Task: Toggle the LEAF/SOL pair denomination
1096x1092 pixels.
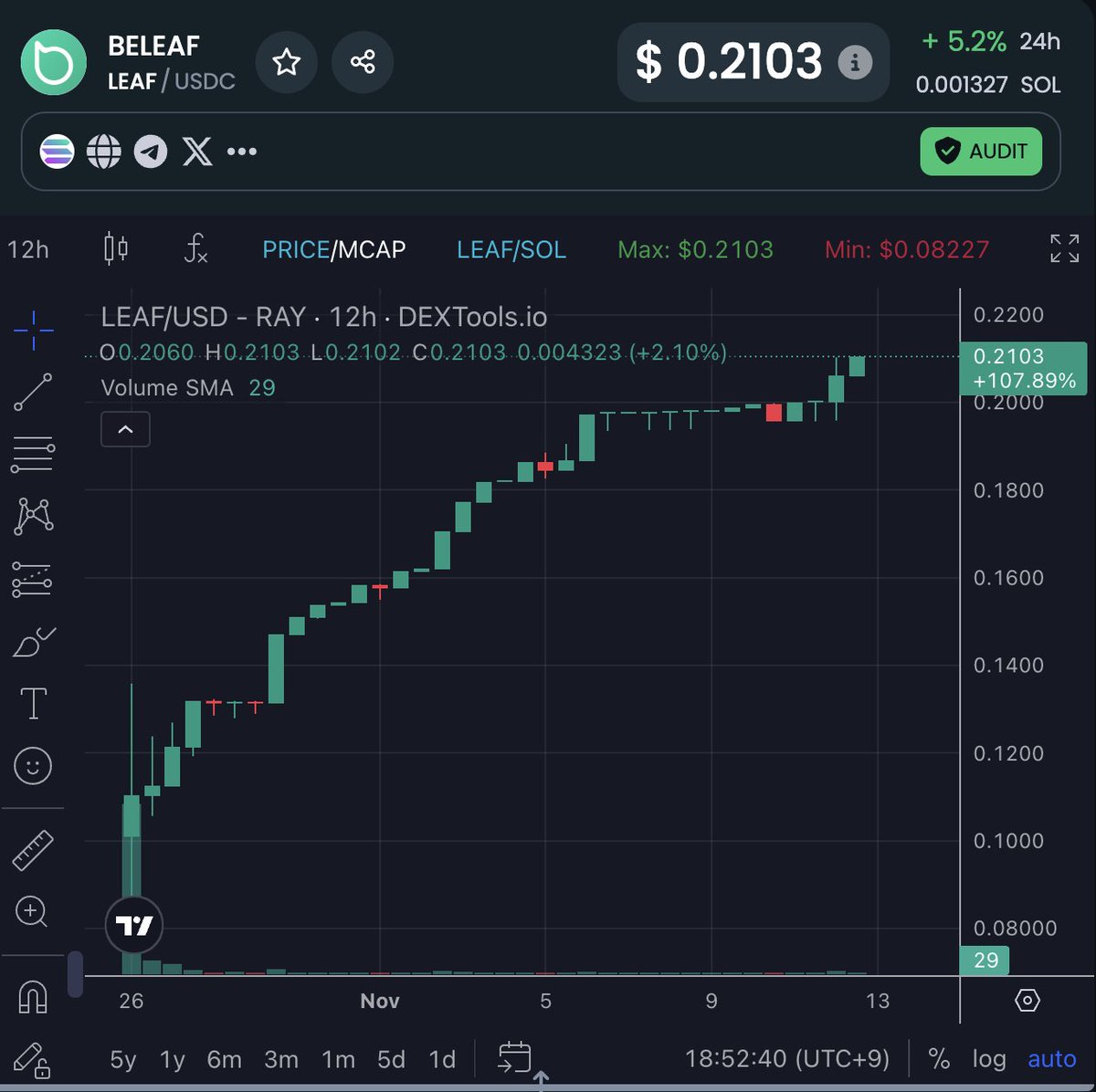Action: tap(511, 249)
